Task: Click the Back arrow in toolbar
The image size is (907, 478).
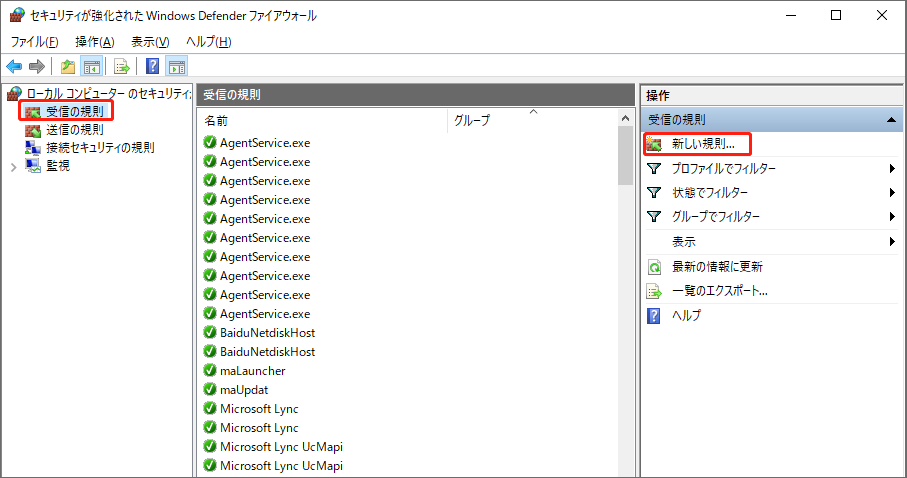Action: (x=14, y=67)
